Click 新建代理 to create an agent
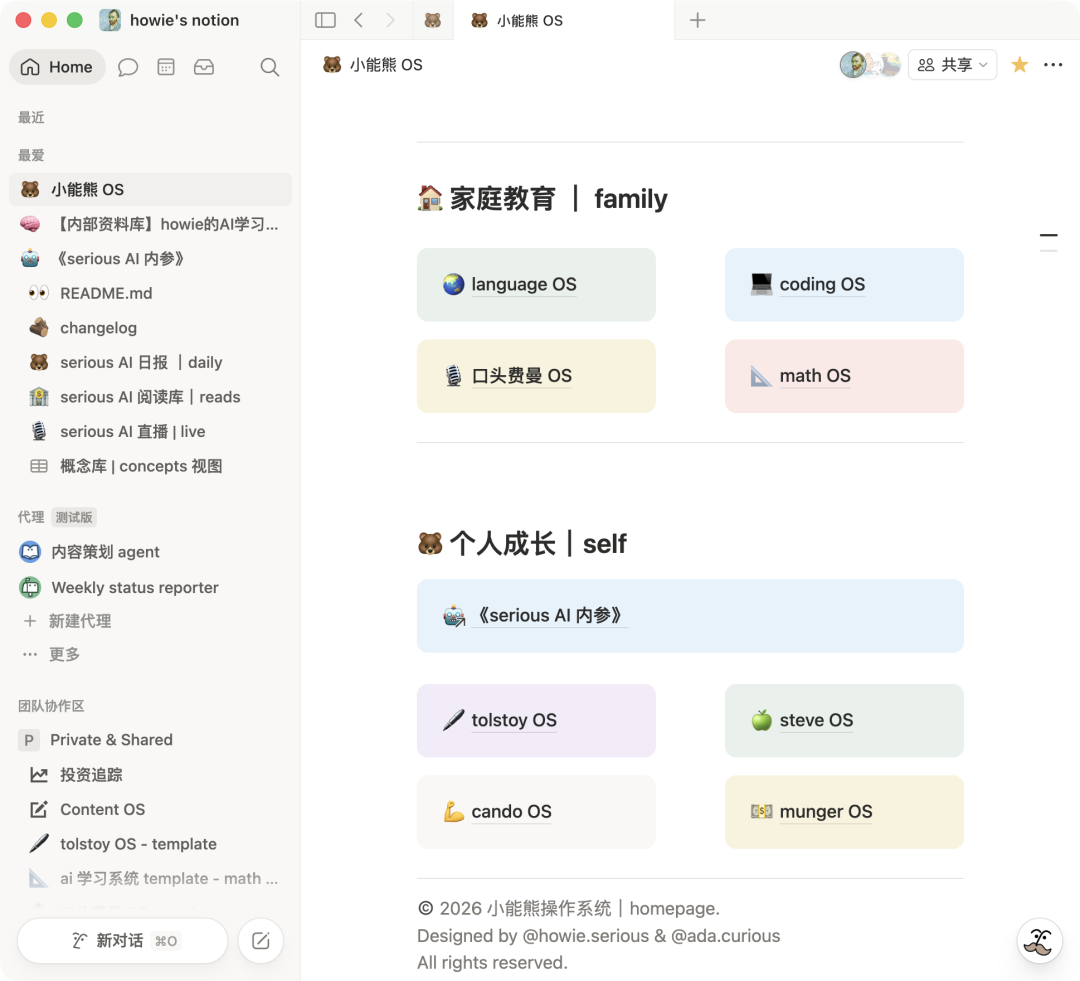Viewport: 1080px width, 981px height. click(x=150, y=621)
